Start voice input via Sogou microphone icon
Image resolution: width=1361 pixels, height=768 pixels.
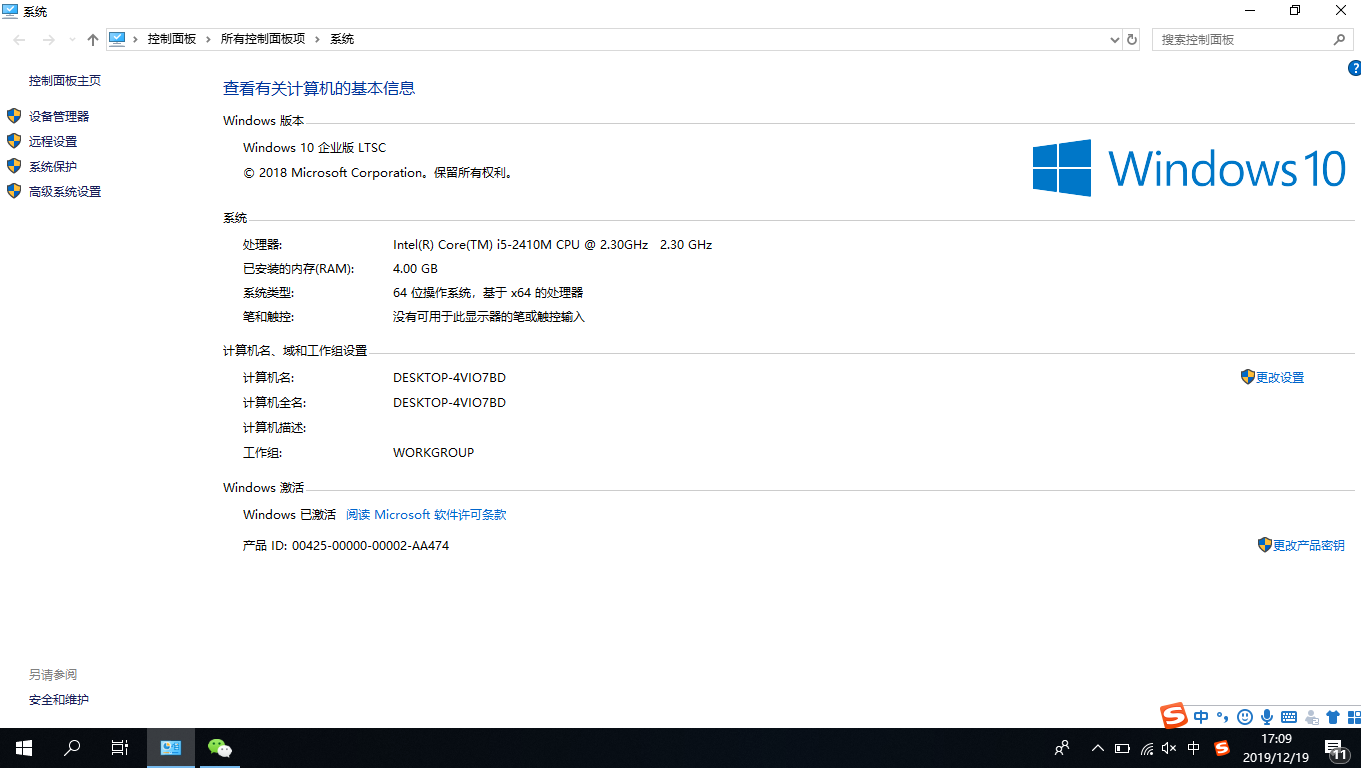point(1267,716)
